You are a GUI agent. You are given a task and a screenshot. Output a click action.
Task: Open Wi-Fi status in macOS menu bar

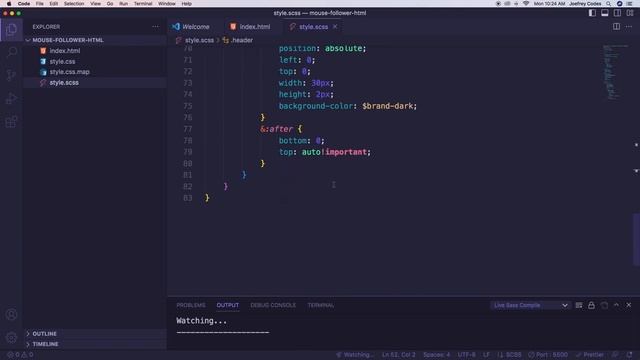(526, 4)
